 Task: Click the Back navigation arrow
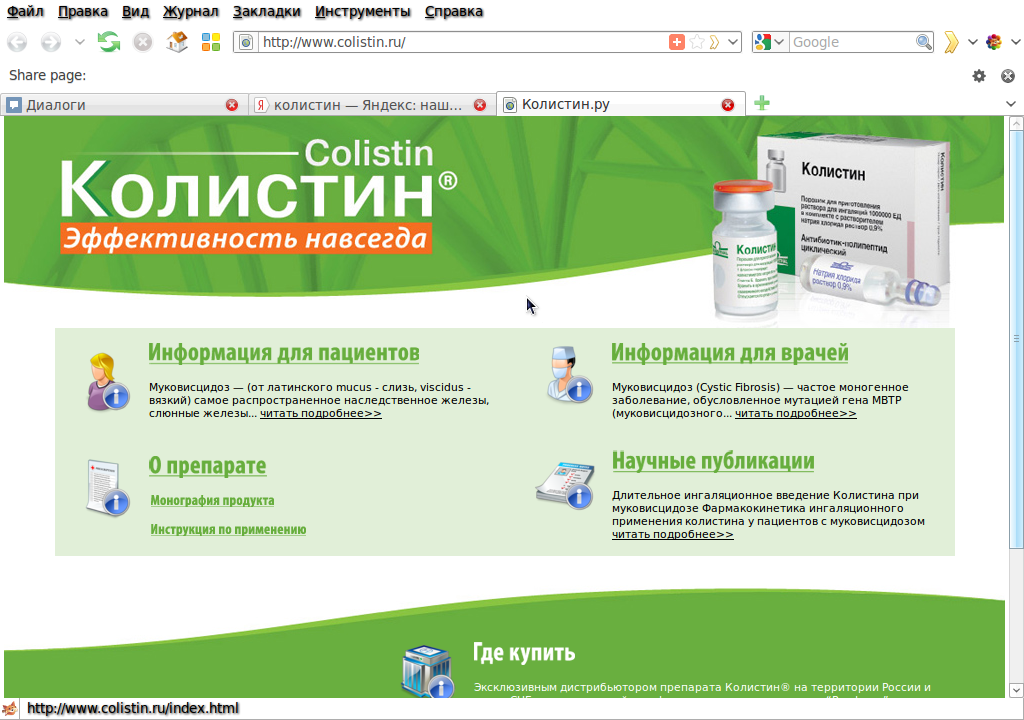[17, 42]
